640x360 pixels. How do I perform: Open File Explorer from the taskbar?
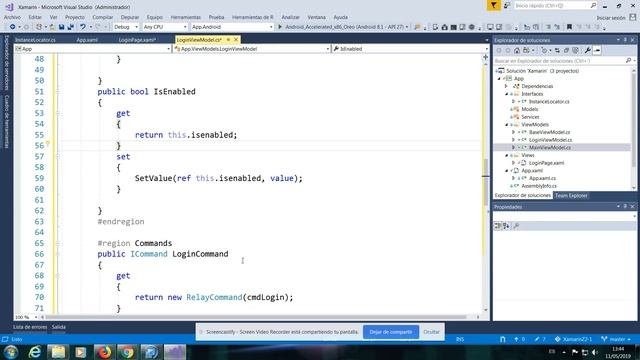coord(58,352)
